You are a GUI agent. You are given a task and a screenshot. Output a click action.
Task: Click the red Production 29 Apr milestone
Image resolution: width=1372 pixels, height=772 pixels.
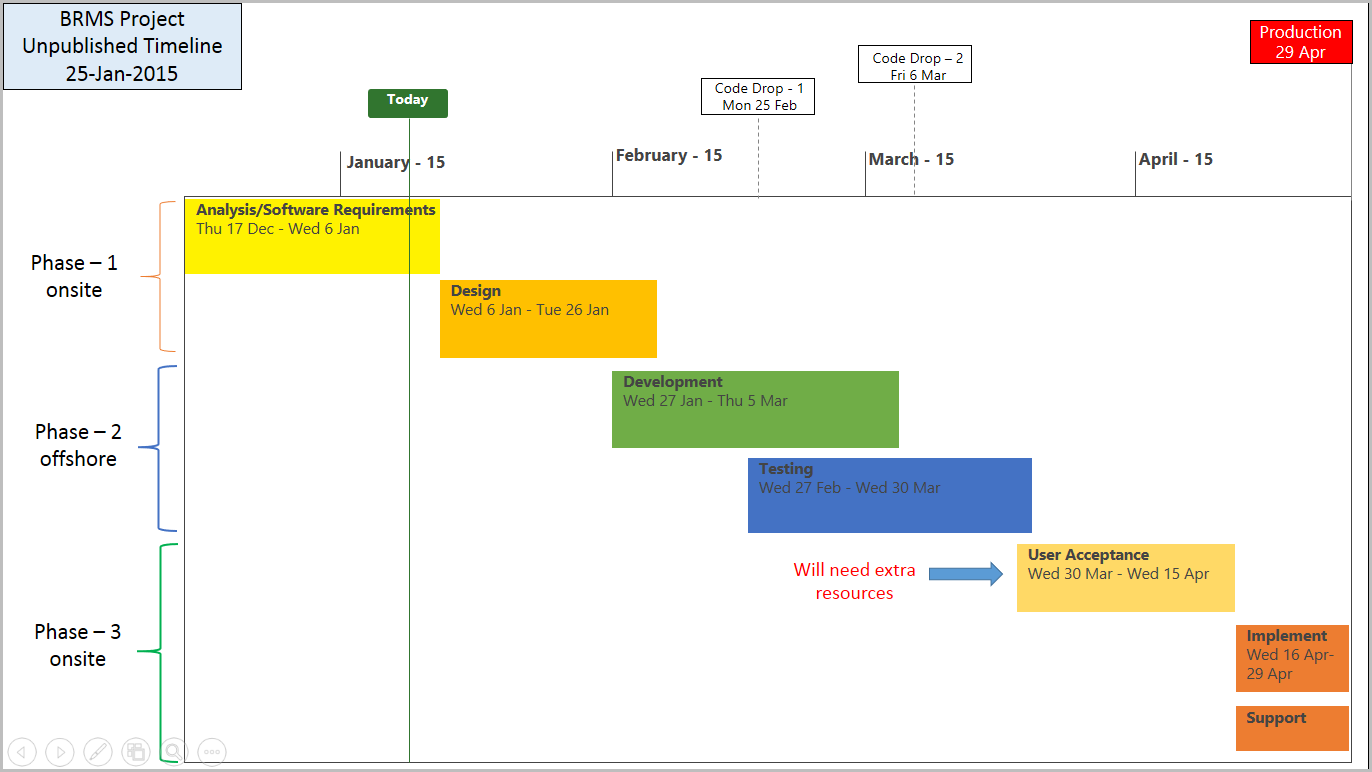(1301, 41)
